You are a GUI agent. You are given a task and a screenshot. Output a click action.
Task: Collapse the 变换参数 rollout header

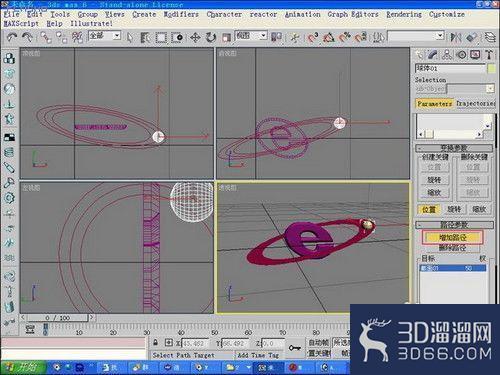[x=454, y=148]
